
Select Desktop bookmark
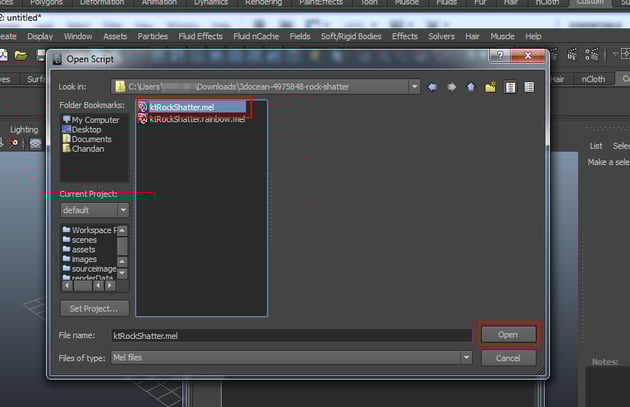click(82, 129)
